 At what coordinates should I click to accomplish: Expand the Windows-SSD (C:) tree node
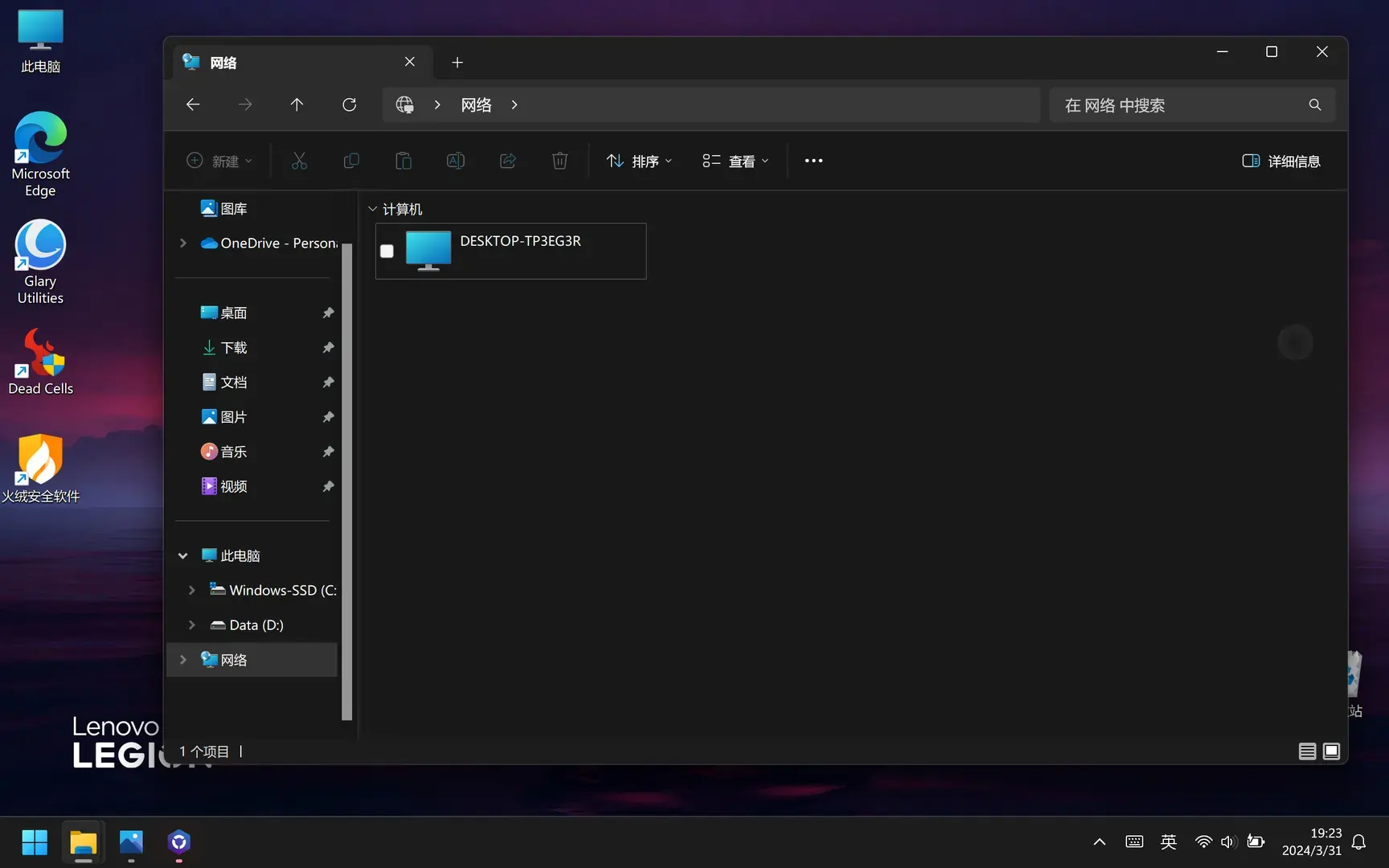pos(191,590)
